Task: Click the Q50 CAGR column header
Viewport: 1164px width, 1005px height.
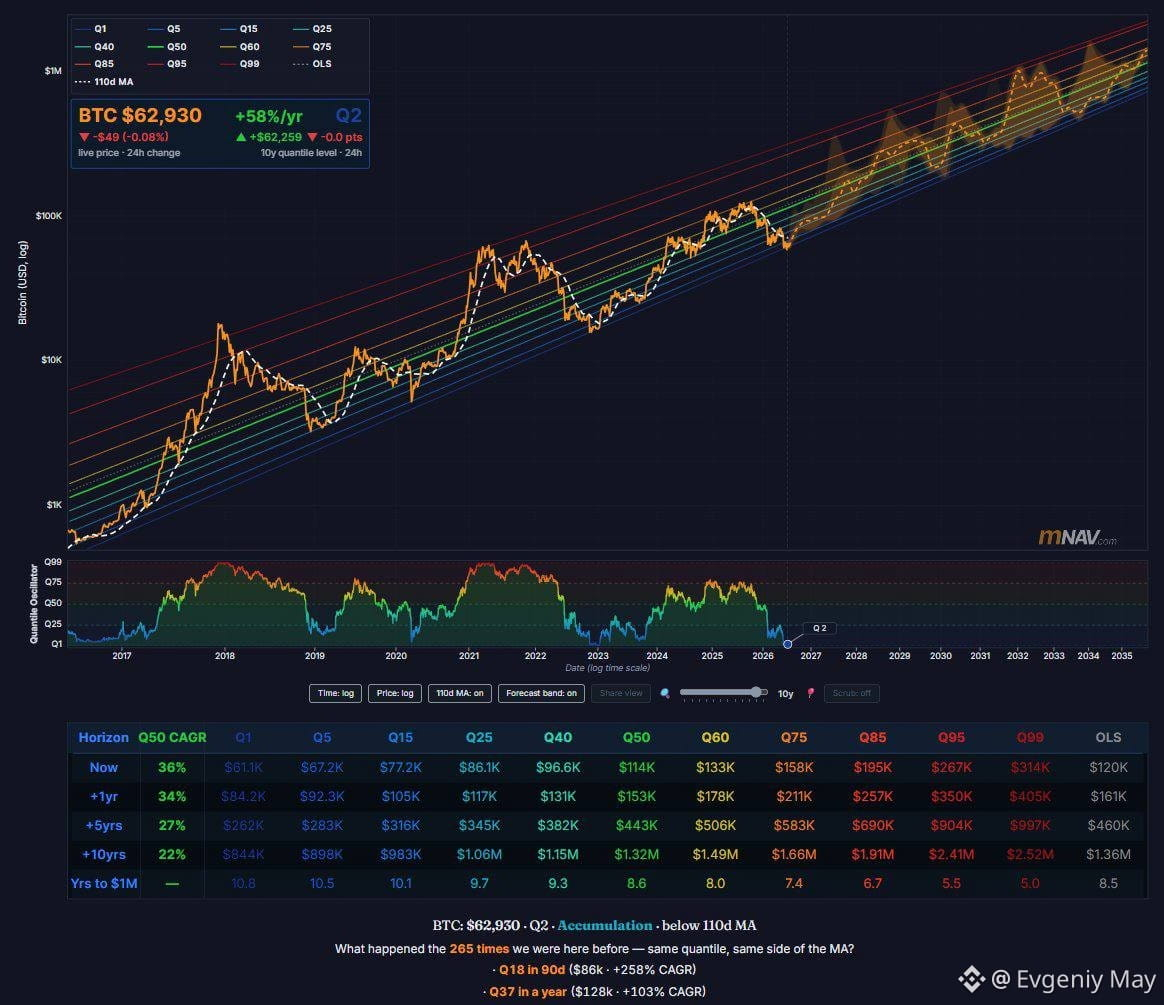Action: (x=172, y=737)
